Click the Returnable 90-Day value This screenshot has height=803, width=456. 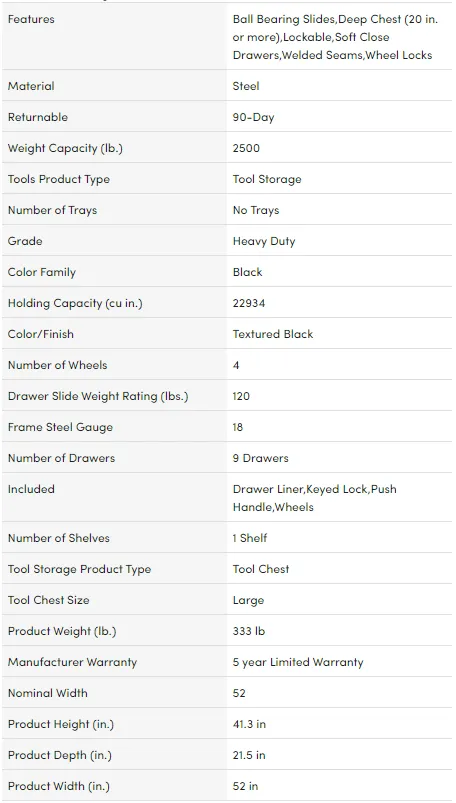pyautogui.click(x=253, y=117)
